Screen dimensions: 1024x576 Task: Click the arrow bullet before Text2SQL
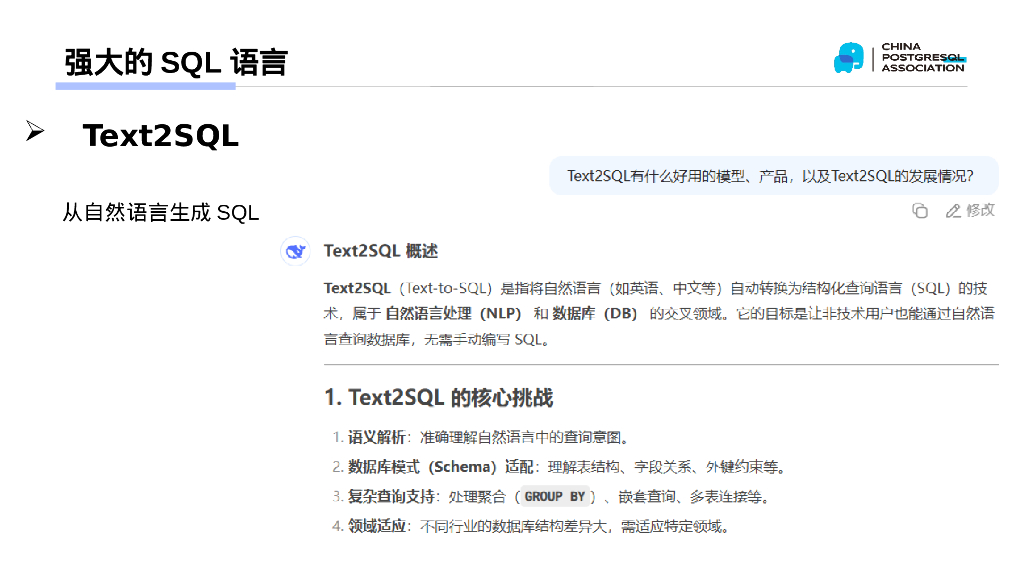(x=34, y=131)
